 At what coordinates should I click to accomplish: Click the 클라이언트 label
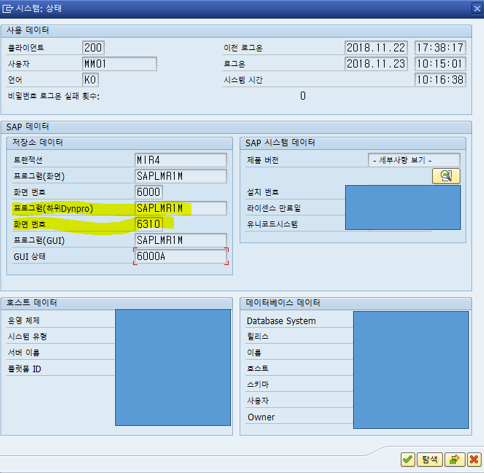coord(26,48)
